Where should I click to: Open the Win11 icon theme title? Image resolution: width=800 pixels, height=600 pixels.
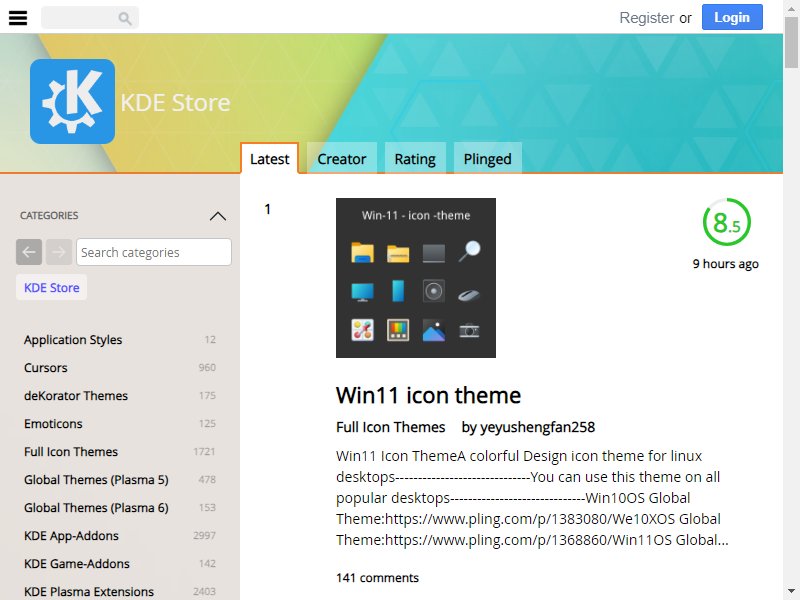coord(428,395)
